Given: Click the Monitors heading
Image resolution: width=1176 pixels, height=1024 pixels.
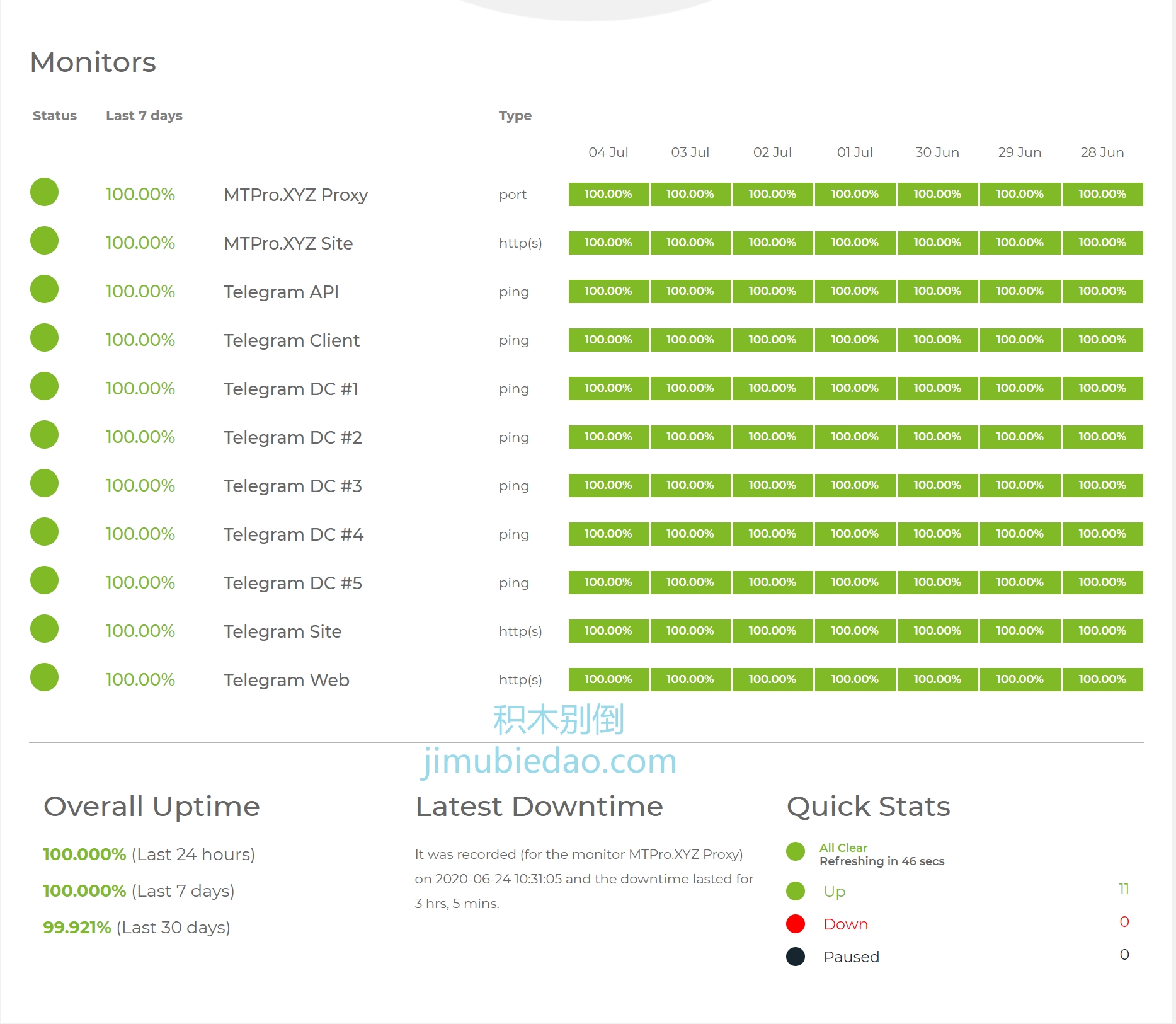Looking at the screenshot, I should coord(93,62).
